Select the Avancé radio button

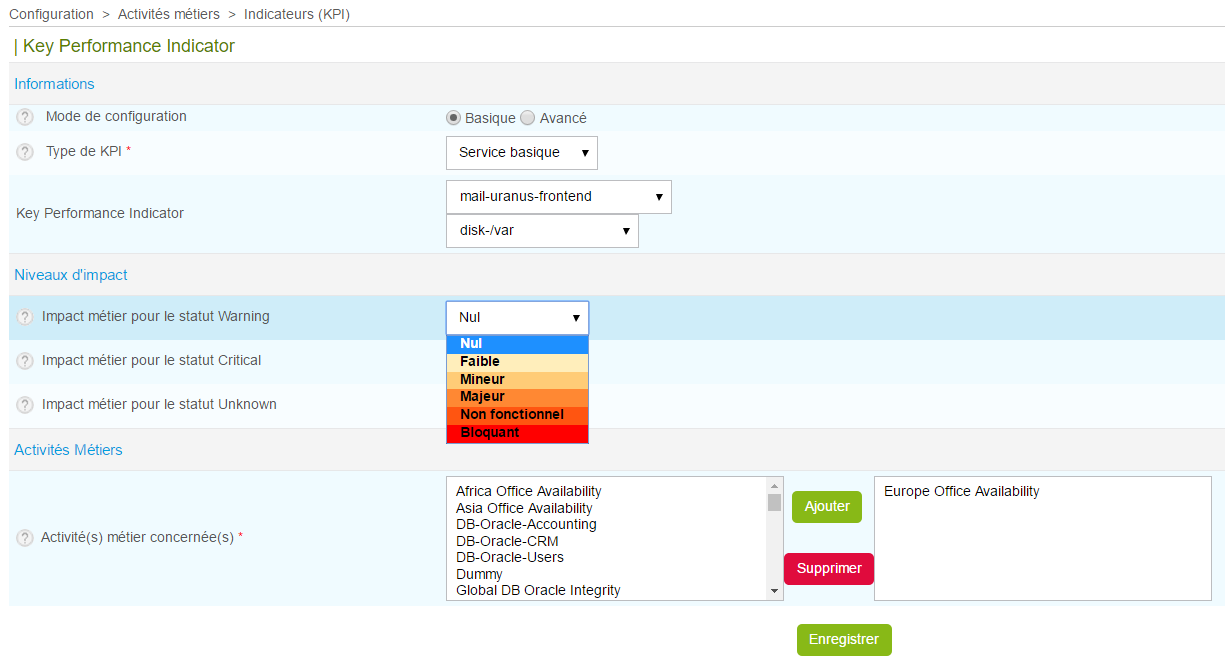click(x=528, y=118)
